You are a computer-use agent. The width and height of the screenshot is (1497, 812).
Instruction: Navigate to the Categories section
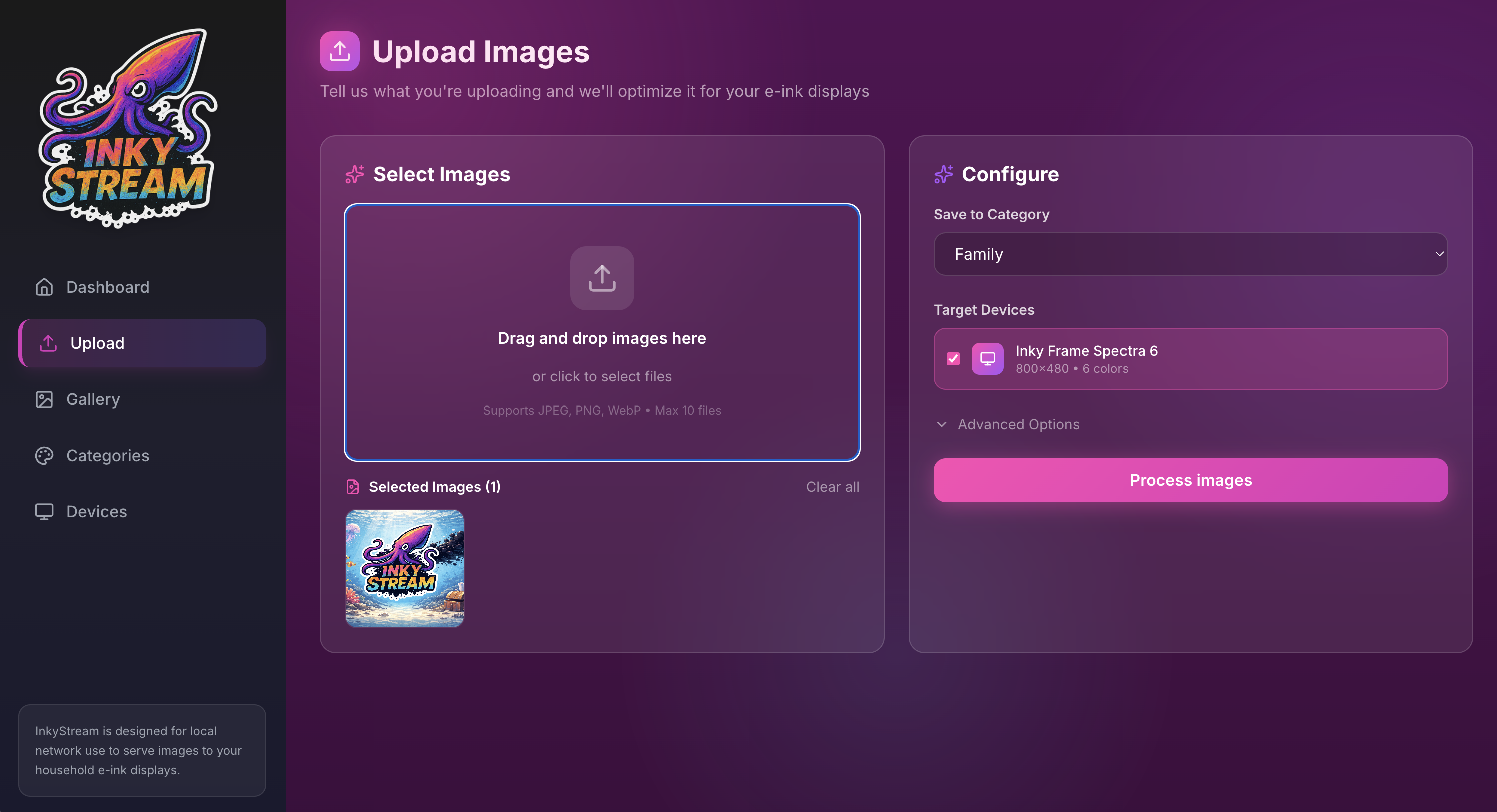107,455
